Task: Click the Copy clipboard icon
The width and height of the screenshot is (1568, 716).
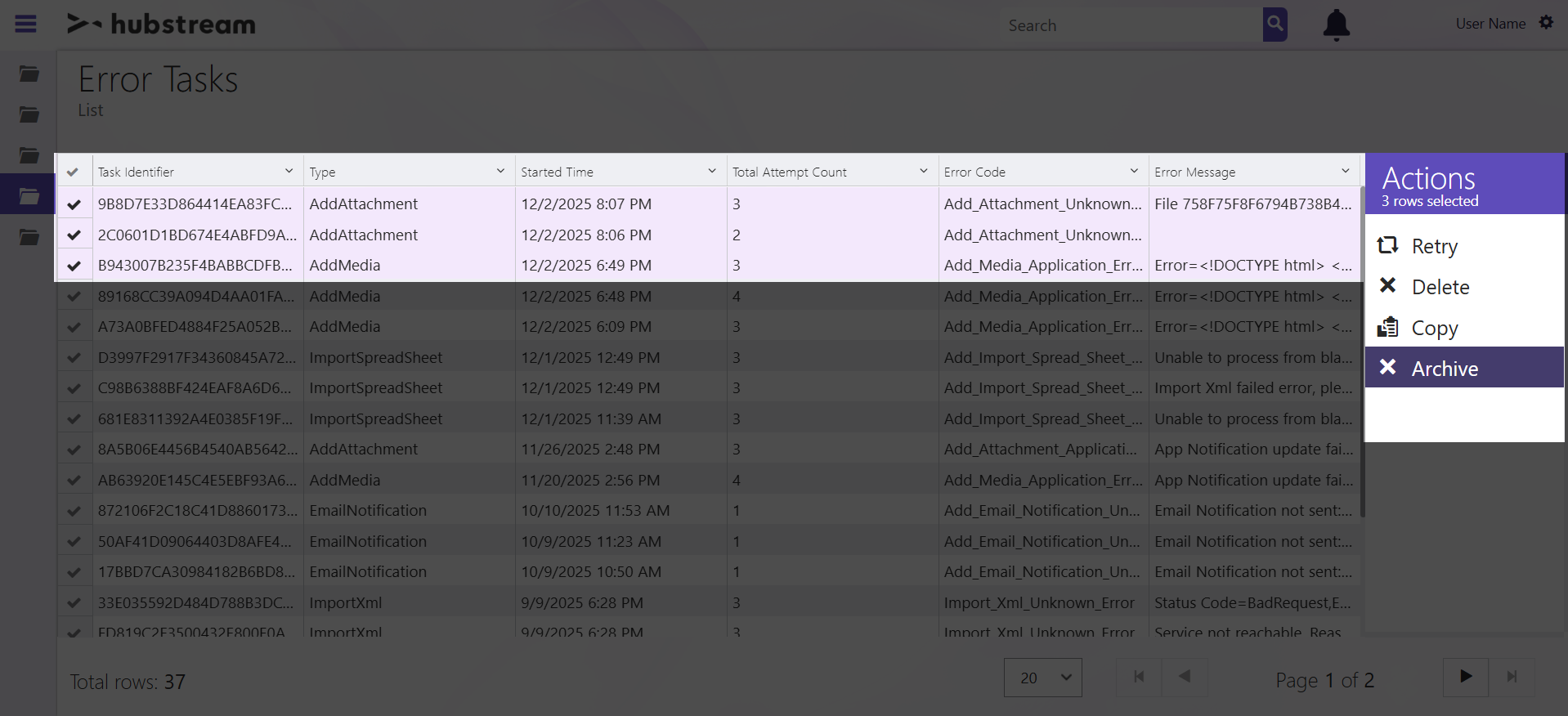Action: [1388, 327]
